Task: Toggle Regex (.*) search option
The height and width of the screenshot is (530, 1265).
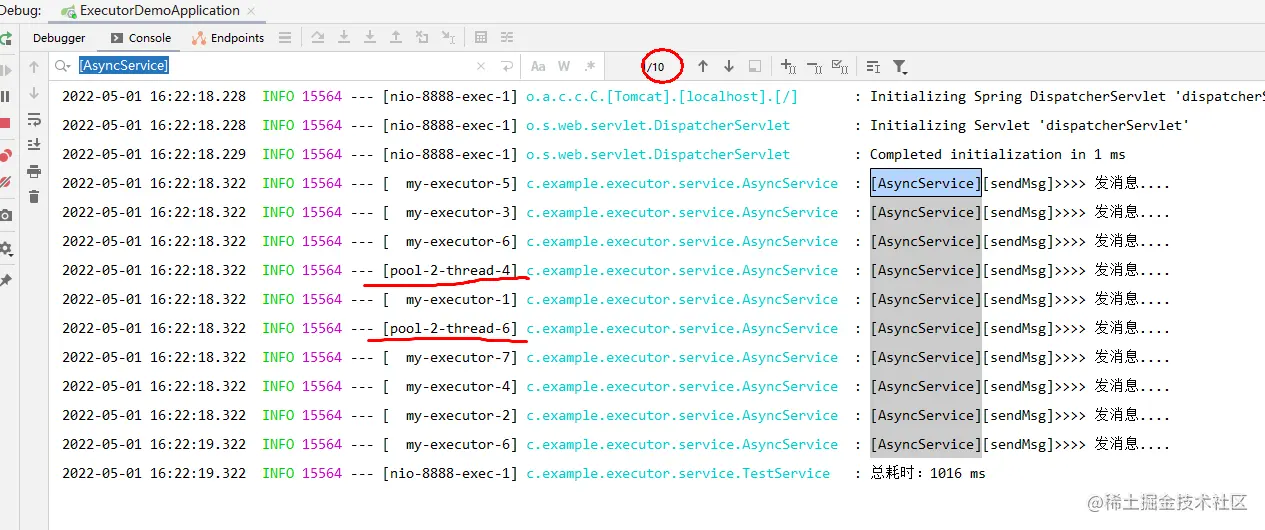Action: pyautogui.click(x=590, y=66)
